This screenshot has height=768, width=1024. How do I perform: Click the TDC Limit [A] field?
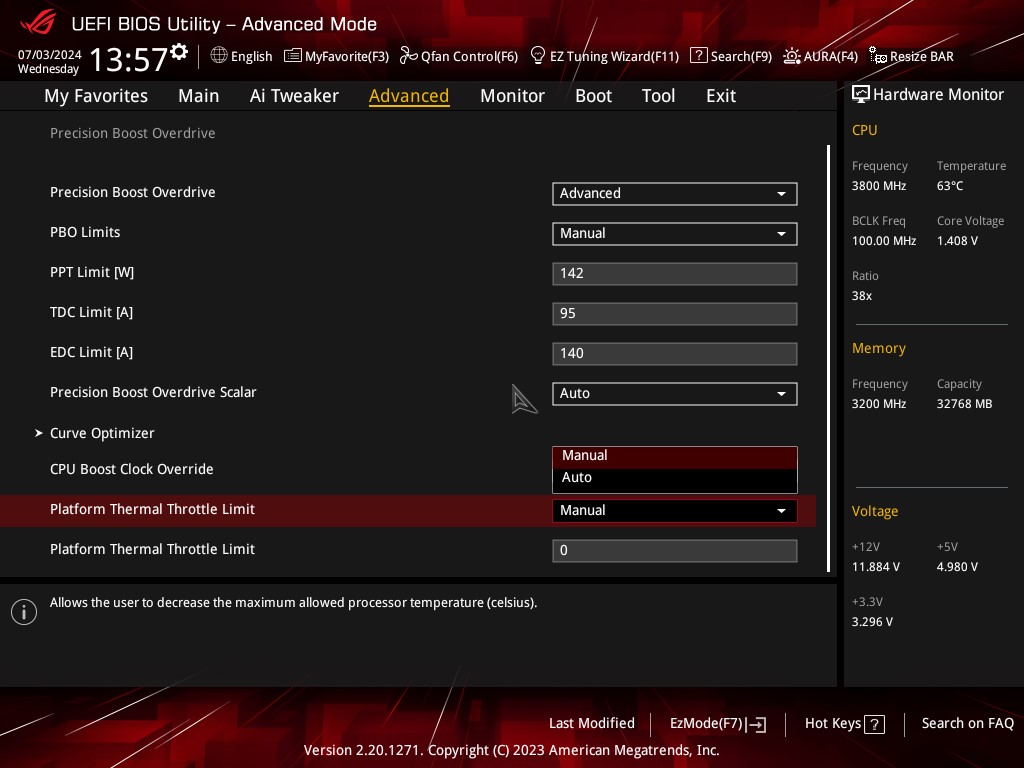pos(674,313)
